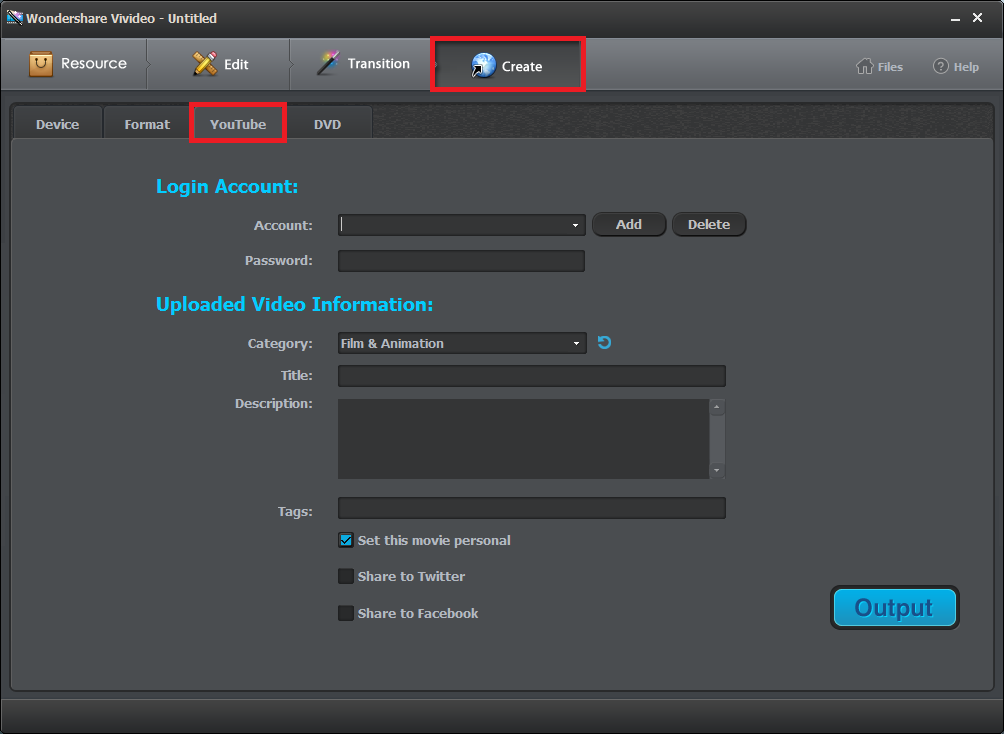
Task: Select the YouTube tab
Action: tap(238, 124)
